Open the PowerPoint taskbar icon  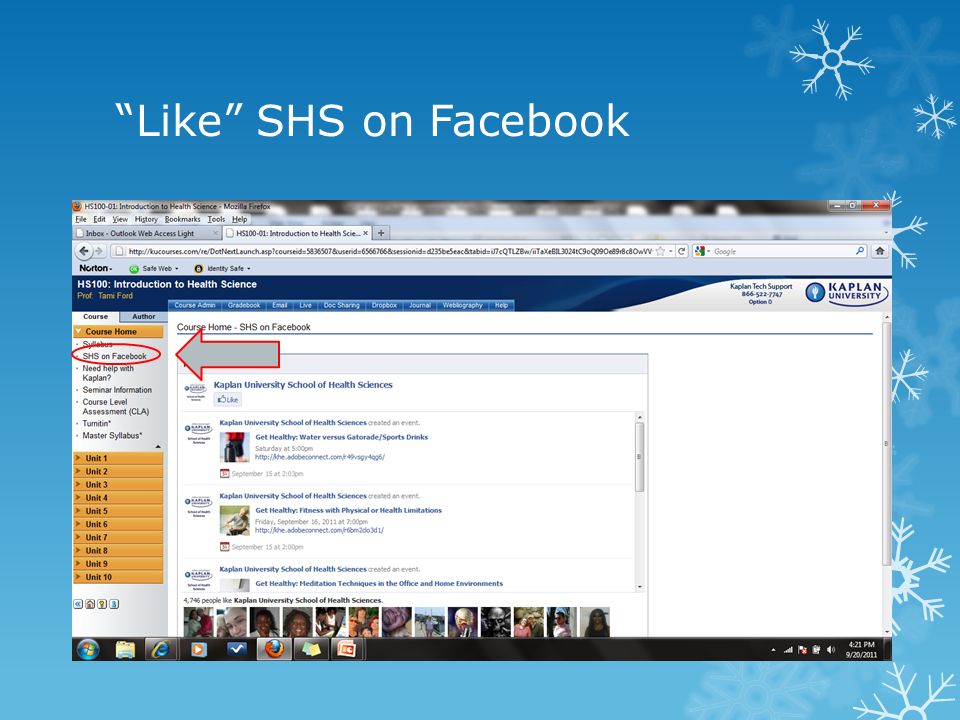click(x=348, y=649)
